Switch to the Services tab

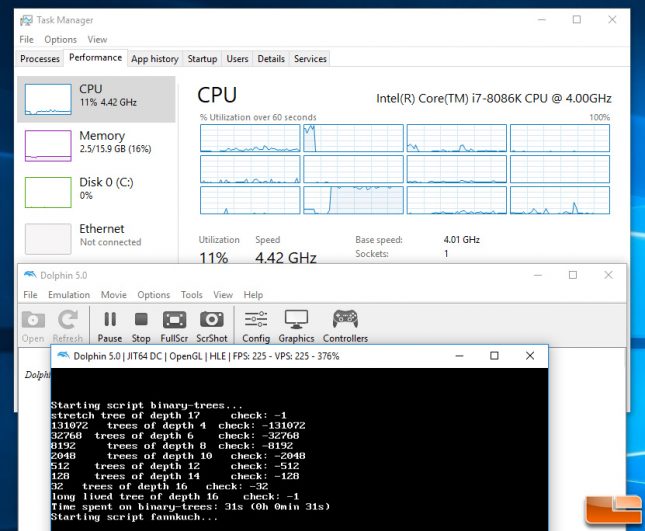click(310, 59)
